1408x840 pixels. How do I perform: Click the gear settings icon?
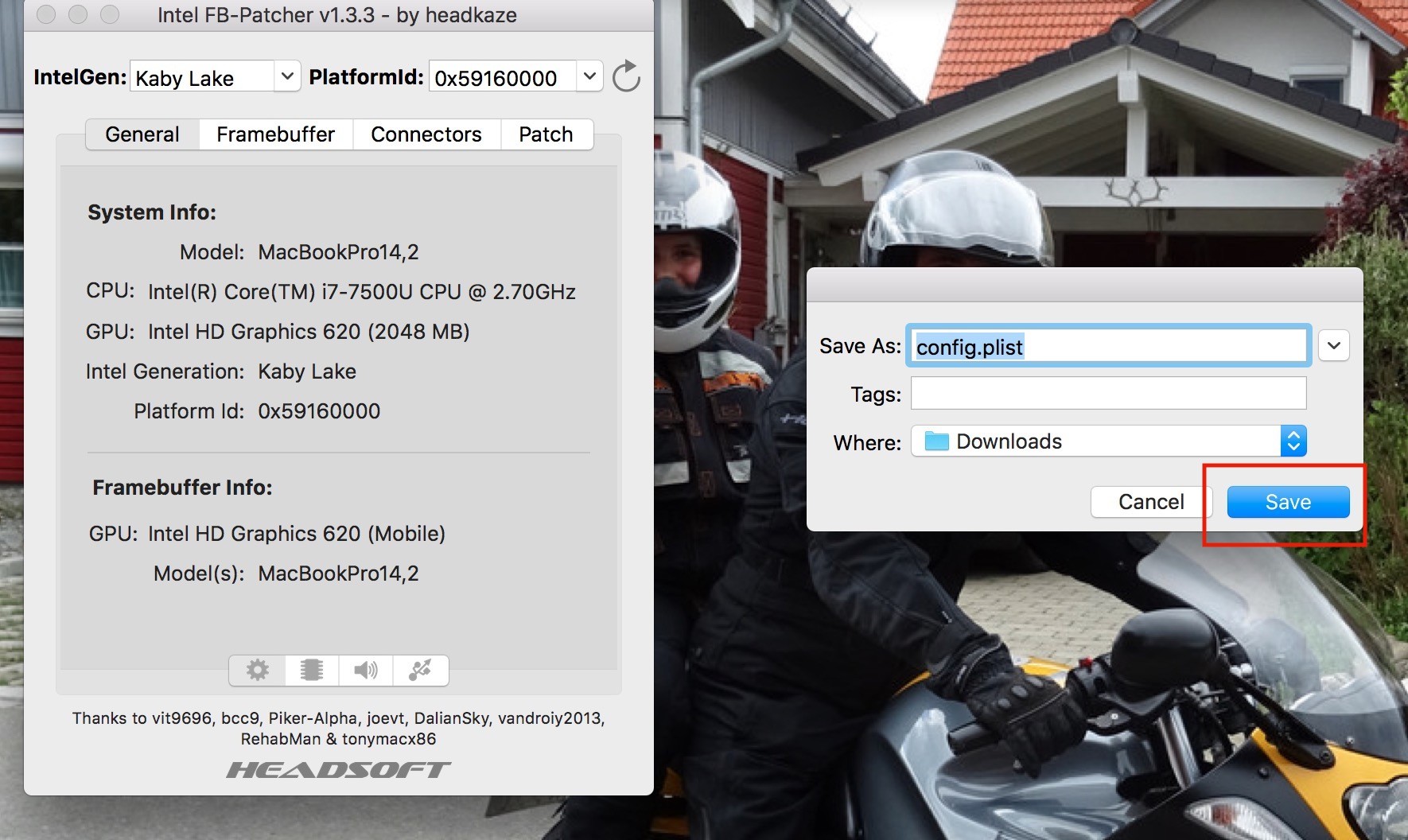[x=257, y=670]
